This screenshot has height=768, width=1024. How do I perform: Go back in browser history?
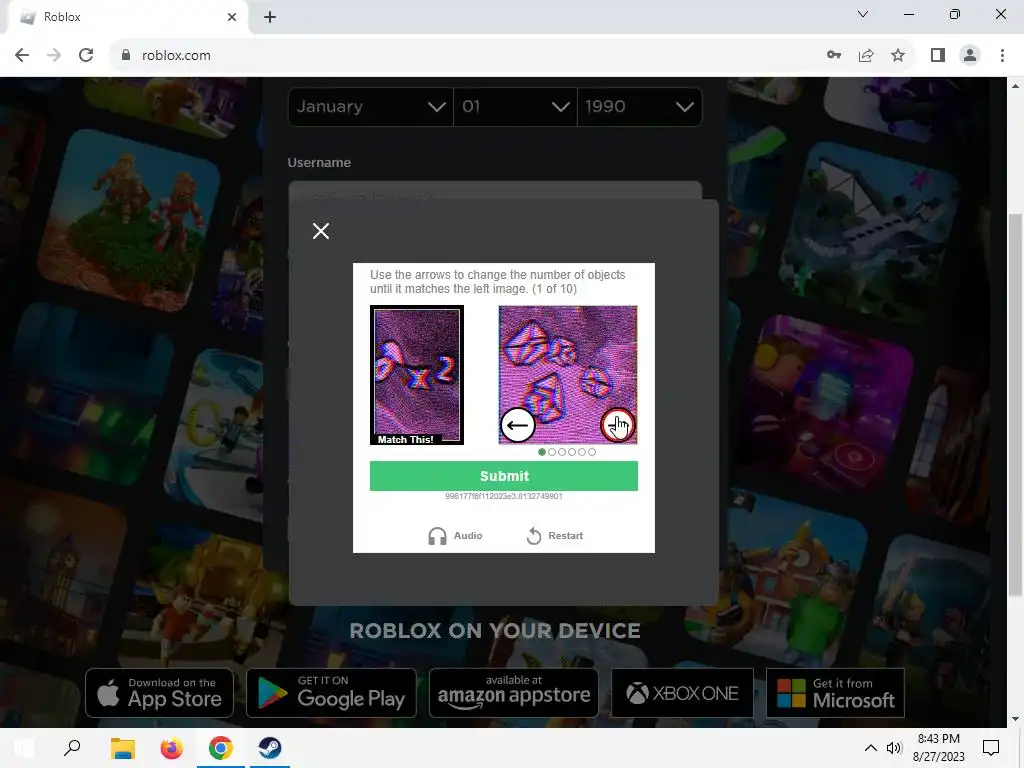[22, 56]
